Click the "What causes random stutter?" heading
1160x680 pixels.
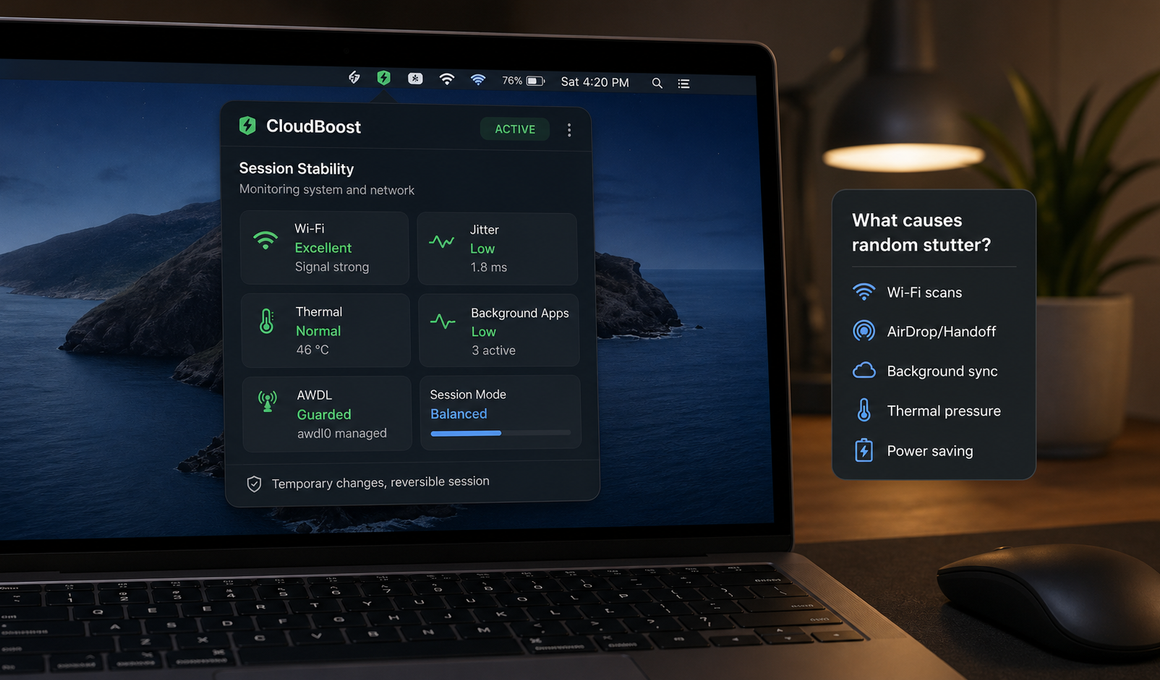(x=921, y=232)
